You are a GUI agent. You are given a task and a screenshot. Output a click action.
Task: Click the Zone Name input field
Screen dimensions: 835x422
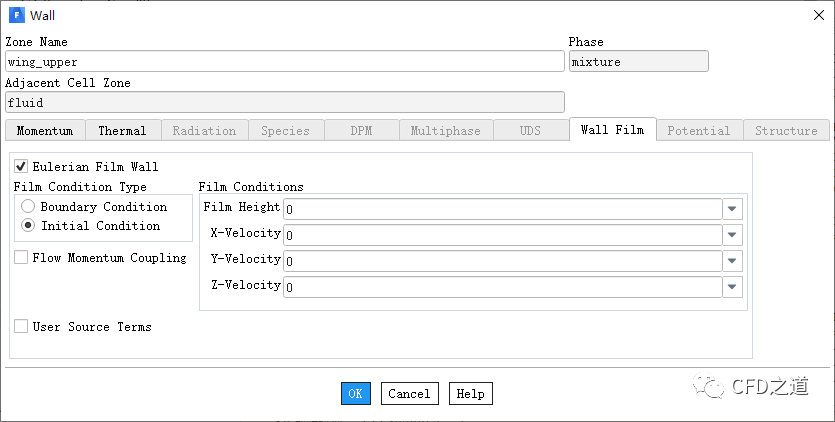tap(284, 61)
